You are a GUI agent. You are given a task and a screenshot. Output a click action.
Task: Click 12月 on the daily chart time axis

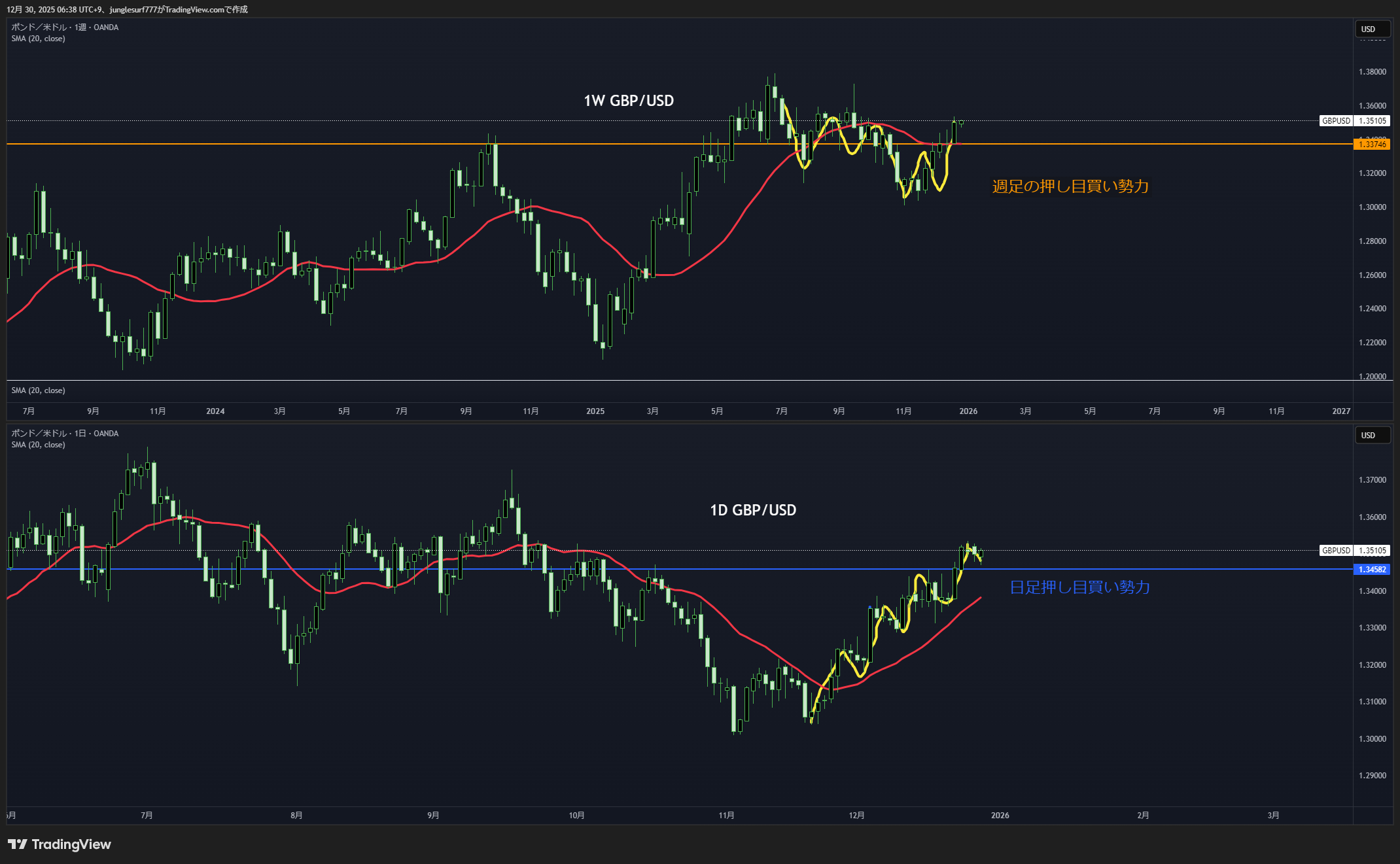pyautogui.click(x=856, y=816)
